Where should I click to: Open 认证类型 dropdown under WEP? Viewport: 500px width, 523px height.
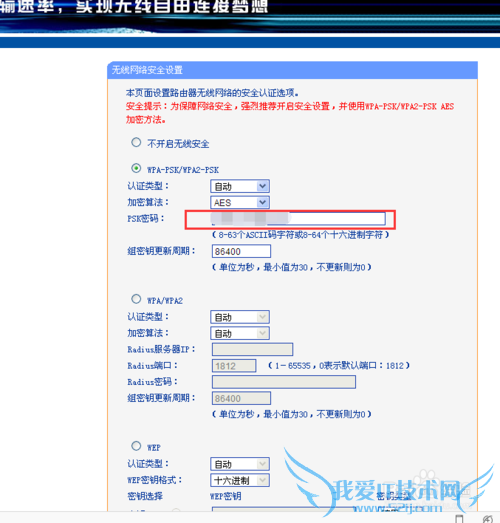[x=240, y=464]
